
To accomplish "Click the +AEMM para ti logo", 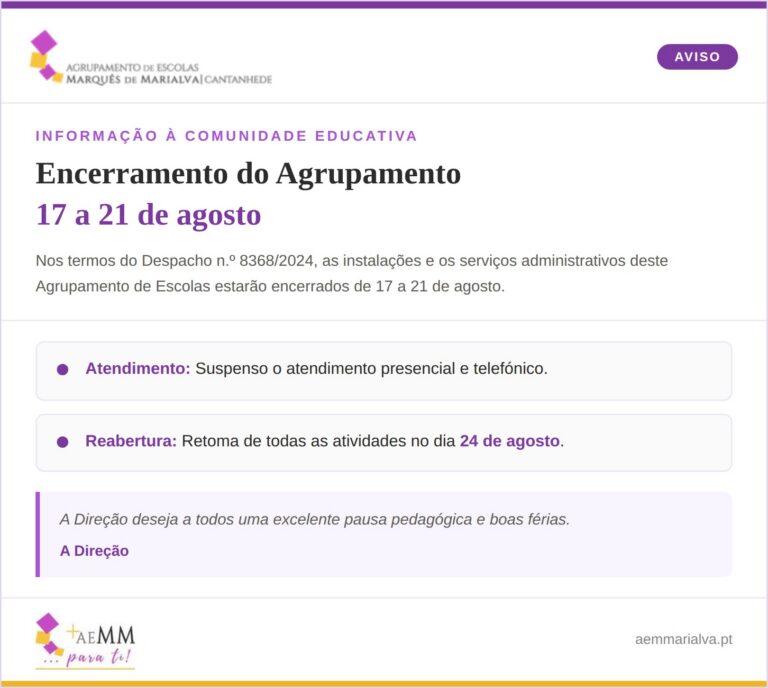I will tap(85, 641).
